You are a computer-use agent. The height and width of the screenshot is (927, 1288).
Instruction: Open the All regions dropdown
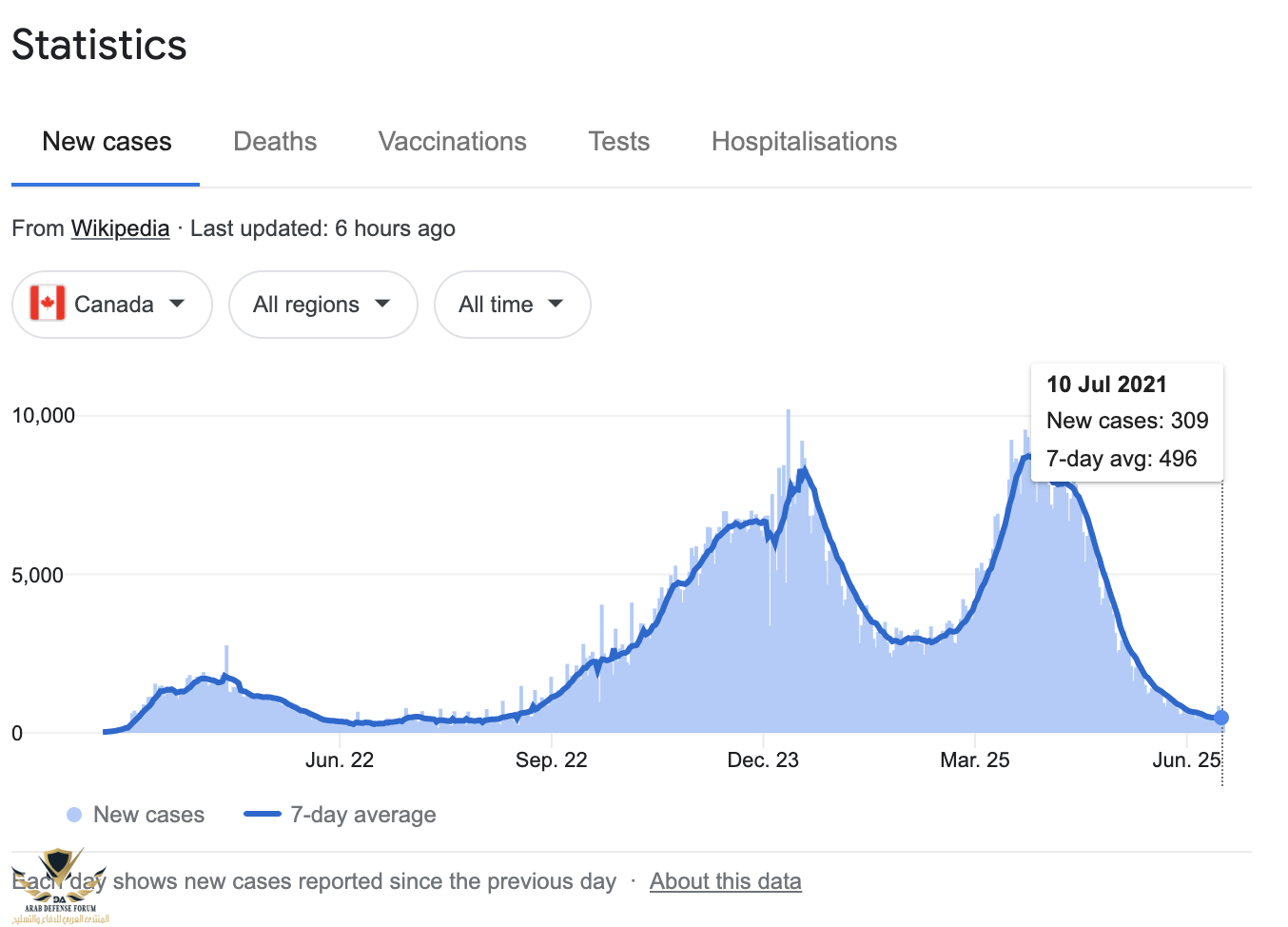322,305
